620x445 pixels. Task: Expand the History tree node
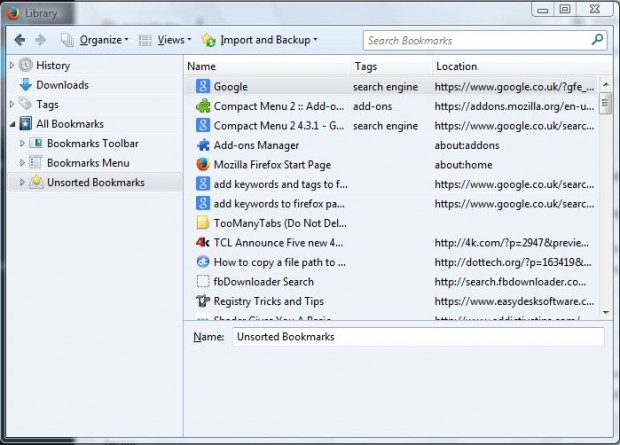(x=12, y=65)
